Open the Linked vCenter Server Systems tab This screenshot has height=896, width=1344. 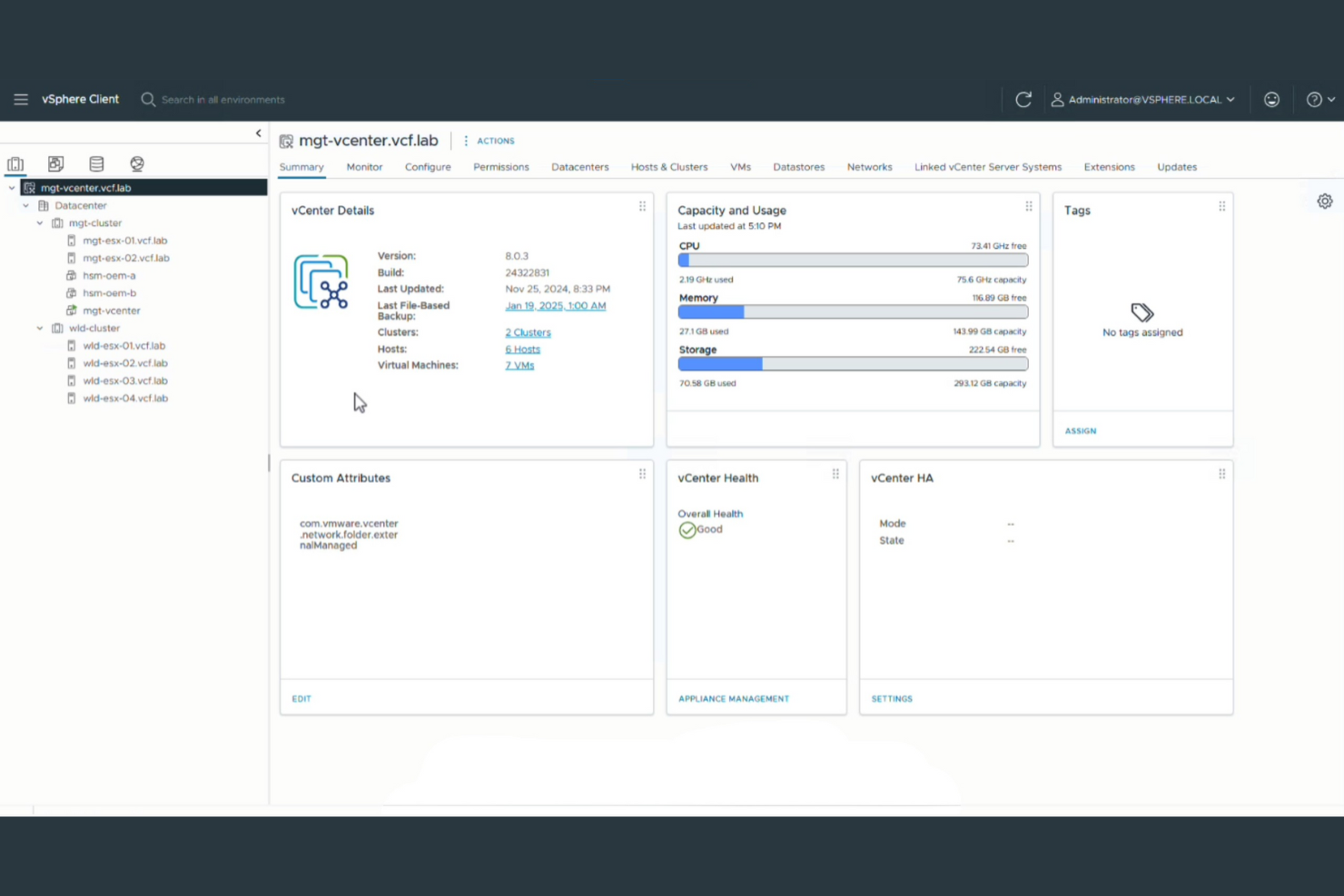tap(988, 167)
